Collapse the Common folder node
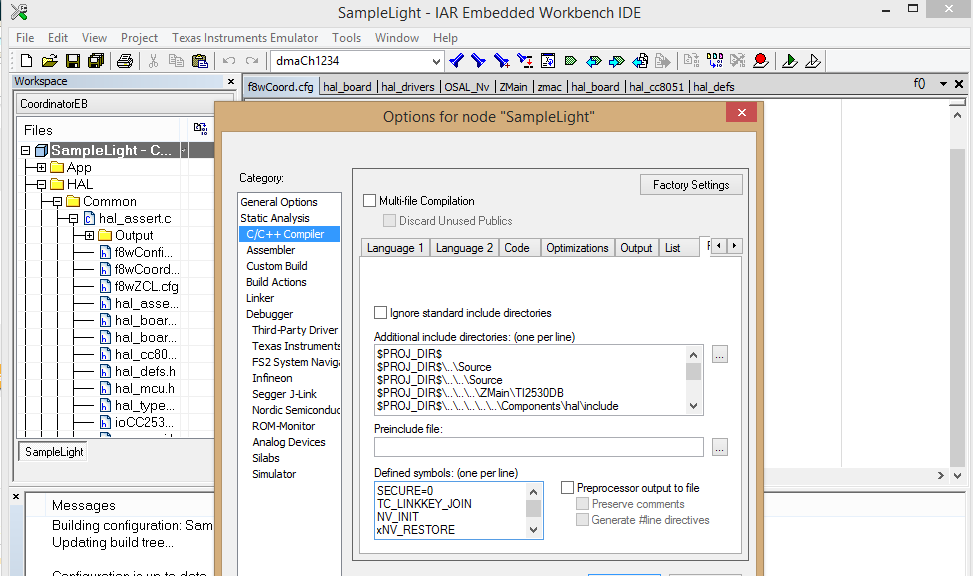The height and width of the screenshot is (576, 973). point(57,202)
